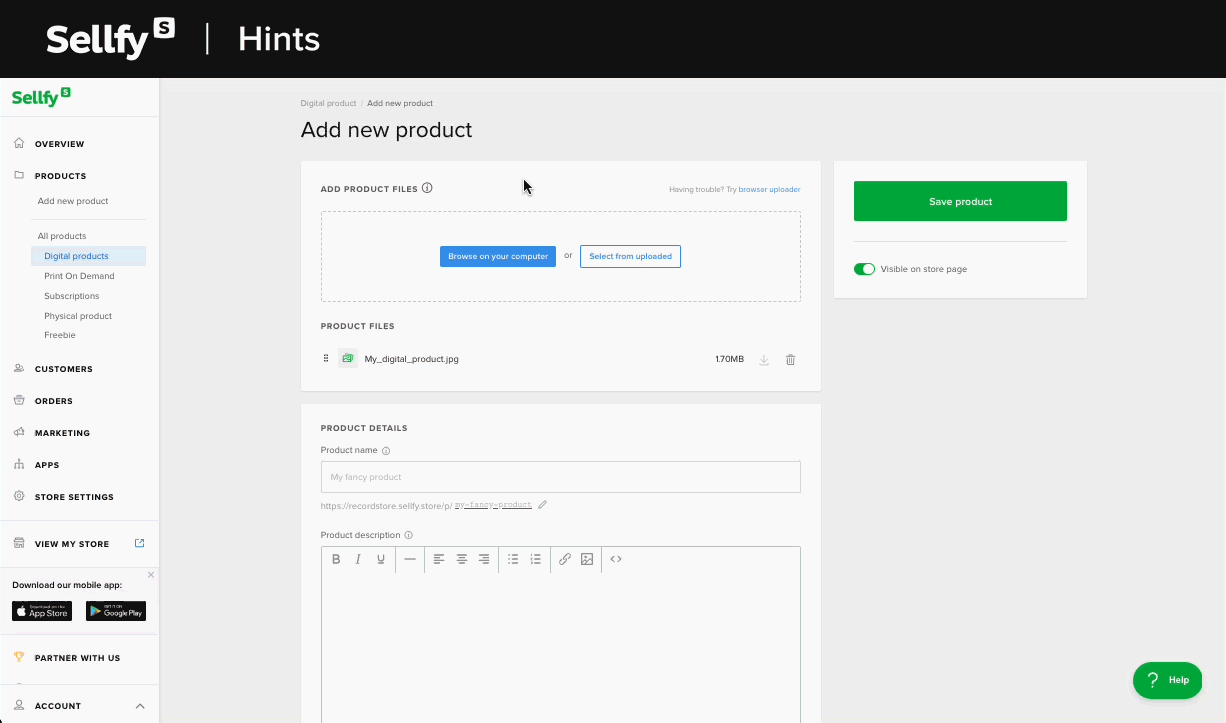The width and height of the screenshot is (1226, 723).
Task: Insert an image into product description
Action: 587,559
